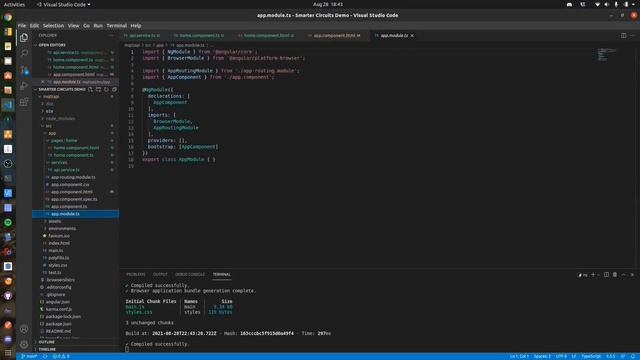
Task: Open notifications bell in status bar
Action: coord(633,356)
